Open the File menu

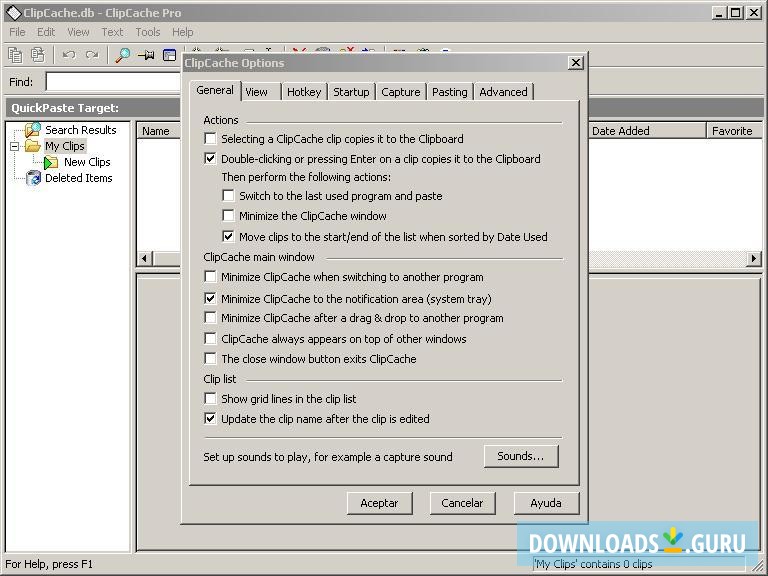pyautogui.click(x=17, y=32)
